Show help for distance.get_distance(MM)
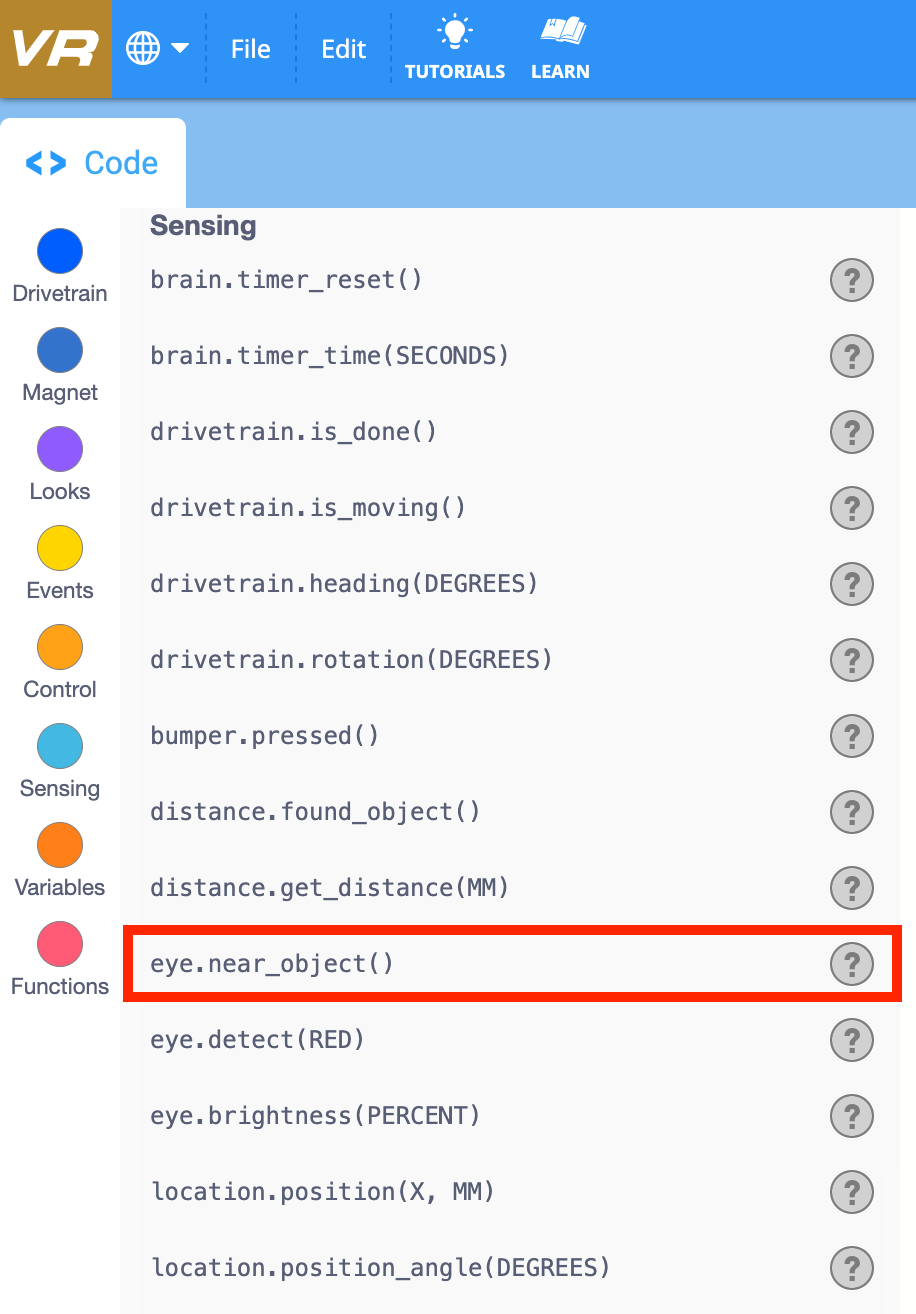Screen dimensions: 916x1314 point(851,888)
